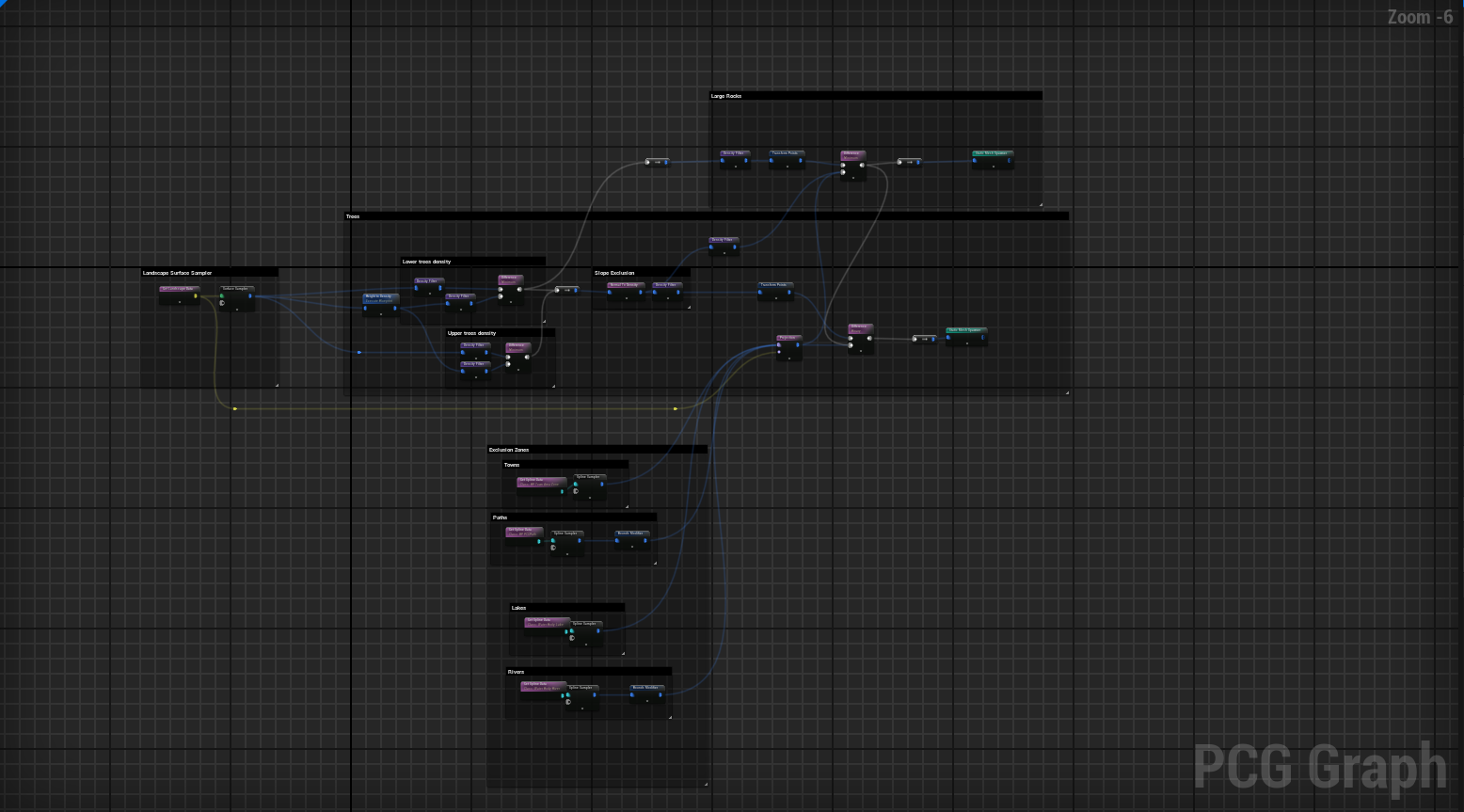Click the Large Rocks box resize corner

click(x=1040, y=204)
